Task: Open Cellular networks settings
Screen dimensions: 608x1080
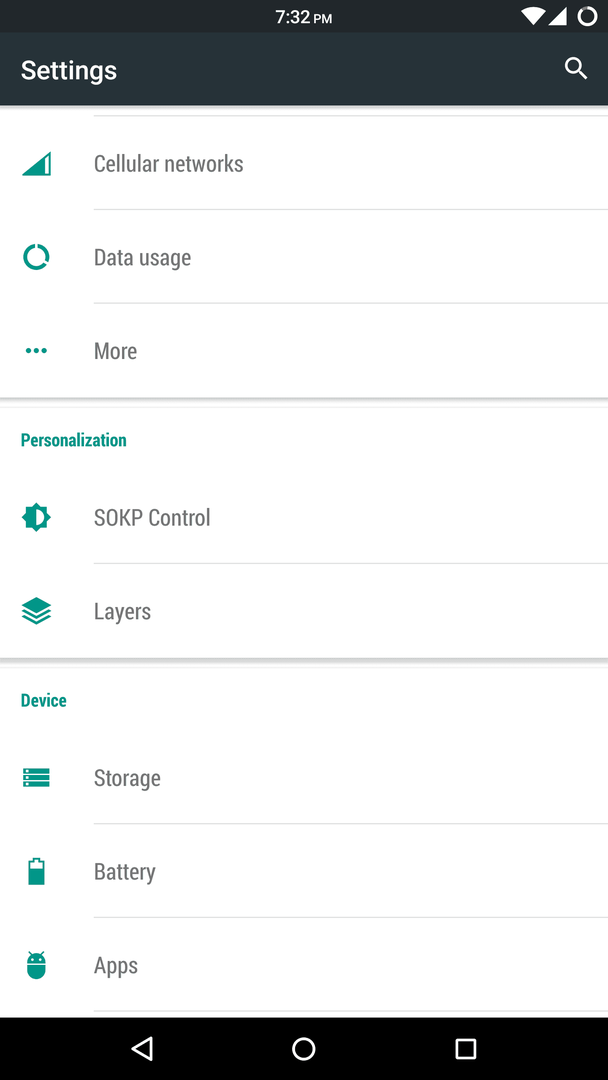Action: [304, 164]
